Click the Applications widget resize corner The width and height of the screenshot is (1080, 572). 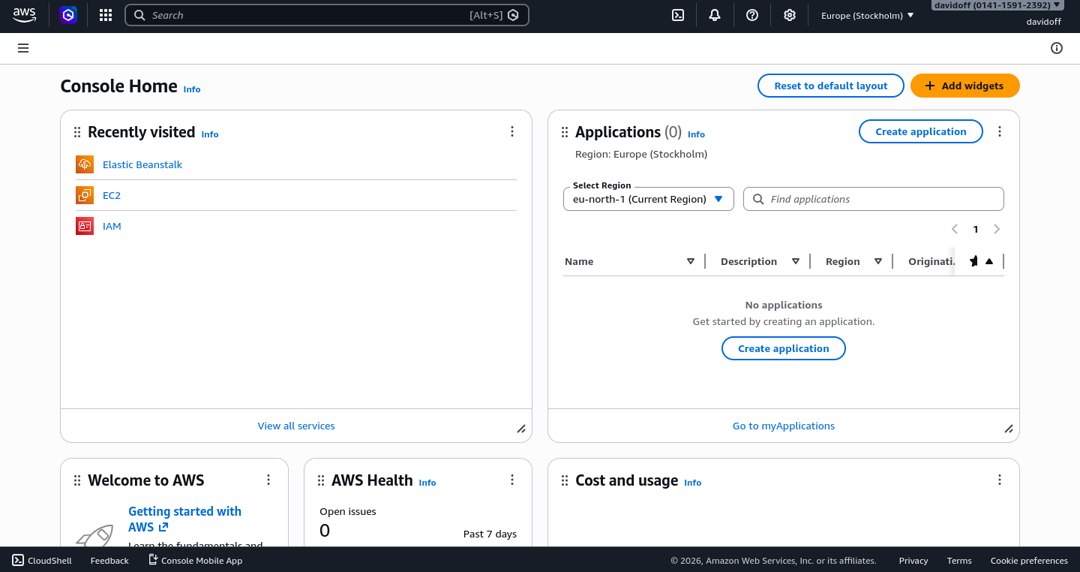(1008, 429)
